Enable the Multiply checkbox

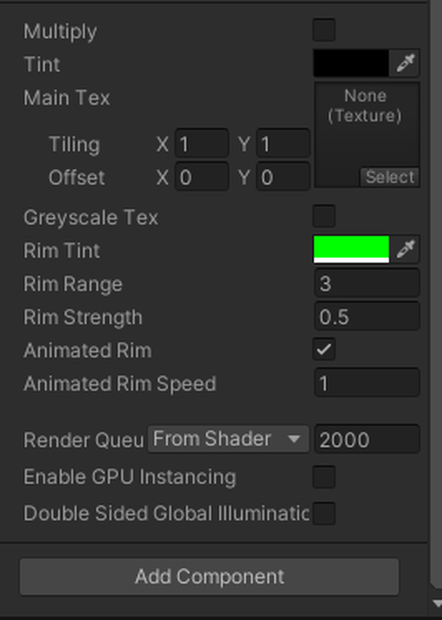324,30
